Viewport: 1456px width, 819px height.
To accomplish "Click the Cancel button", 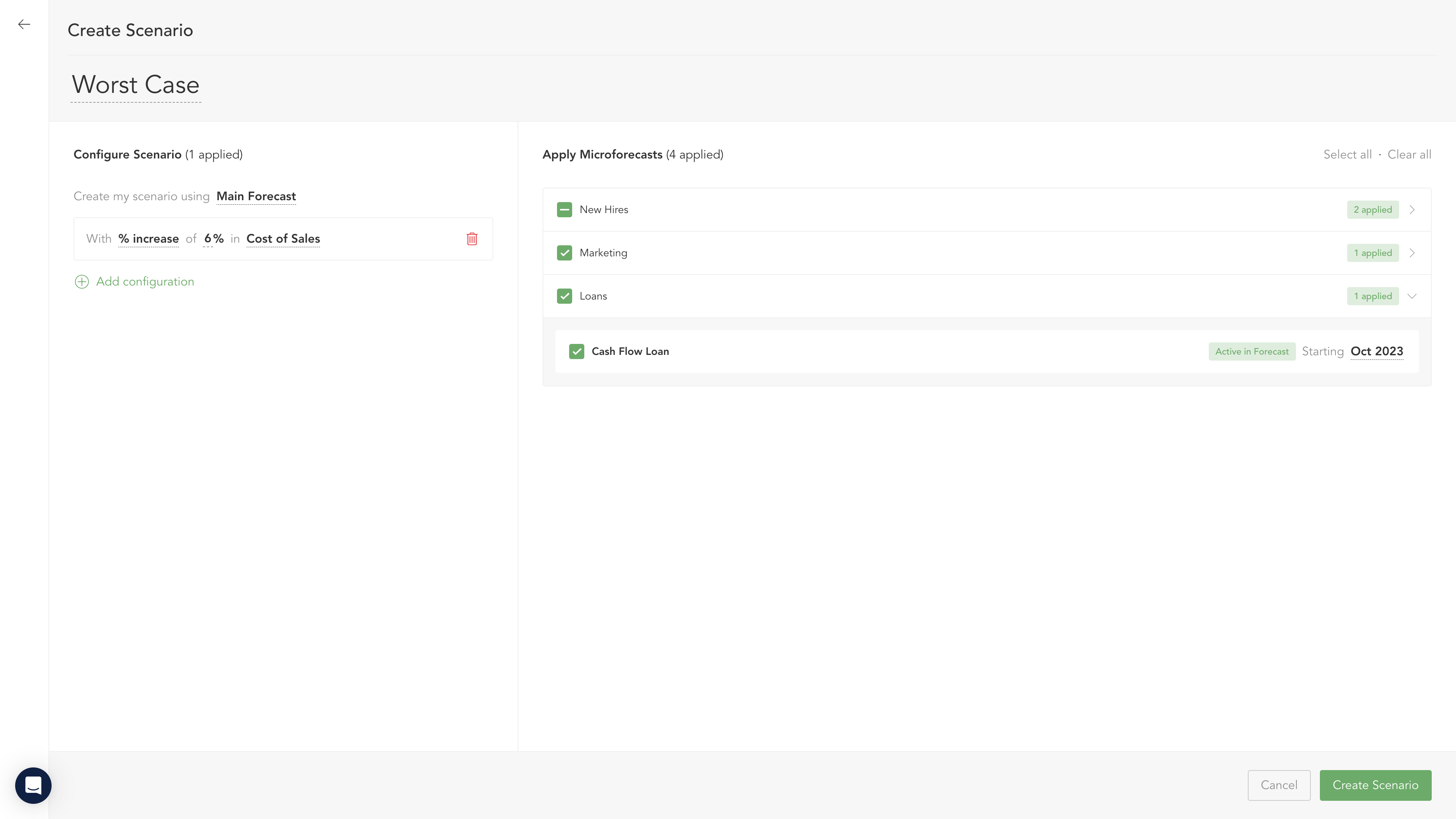I will [x=1279, y=785].
